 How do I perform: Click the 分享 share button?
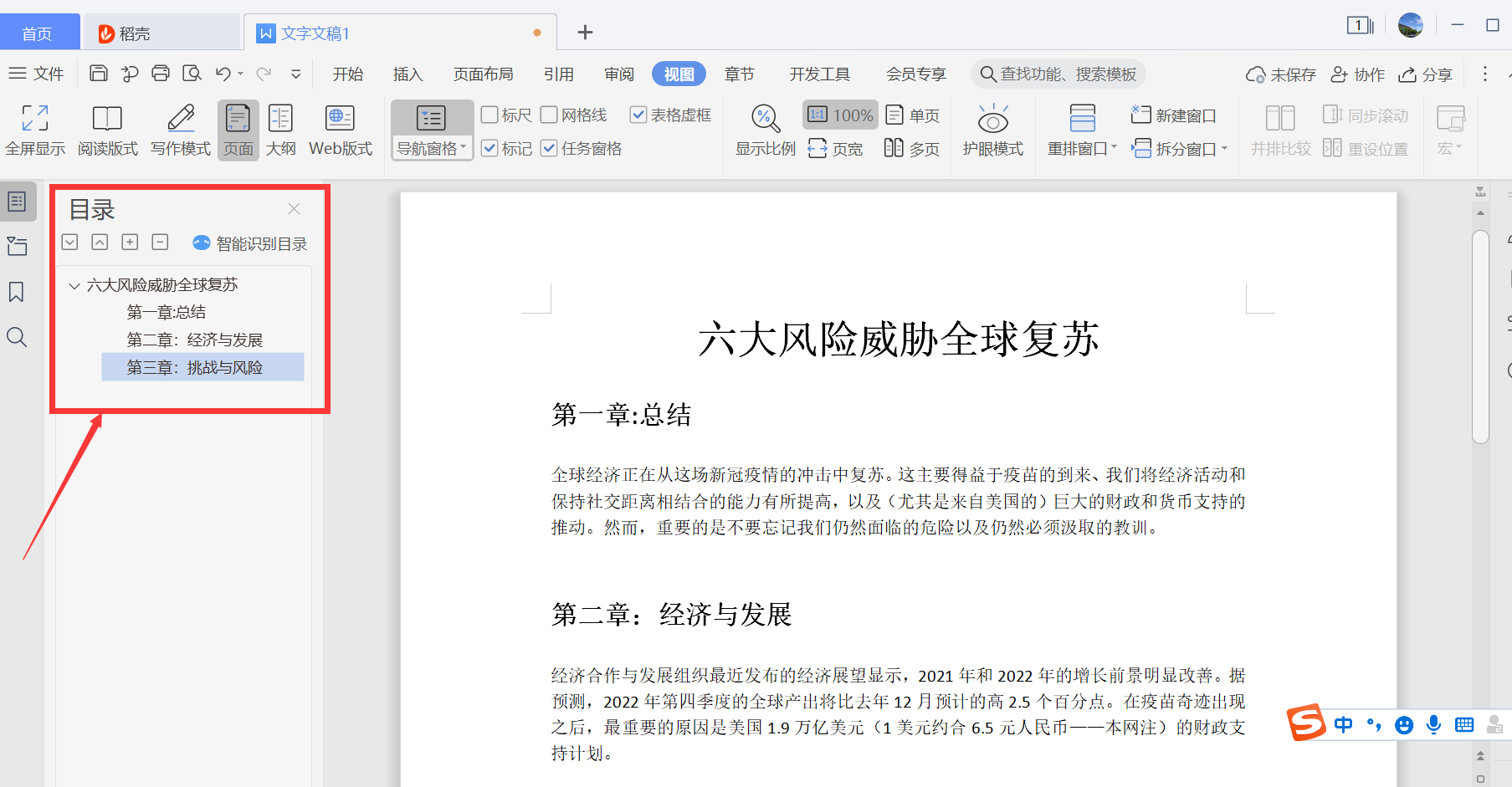pyautogui.click(x=1425, y=74)
